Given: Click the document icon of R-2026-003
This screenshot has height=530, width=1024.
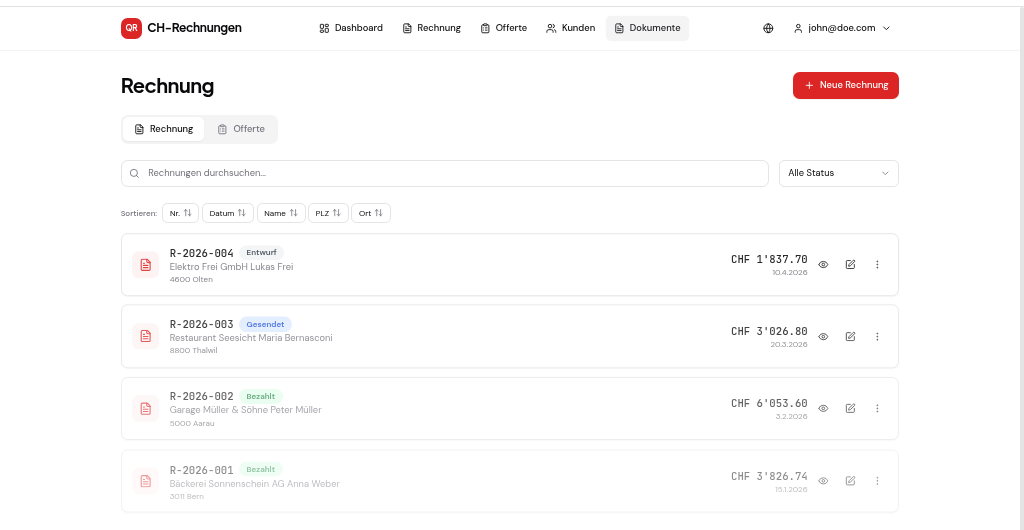Looking at the screenshot, I should pos(146,337).
